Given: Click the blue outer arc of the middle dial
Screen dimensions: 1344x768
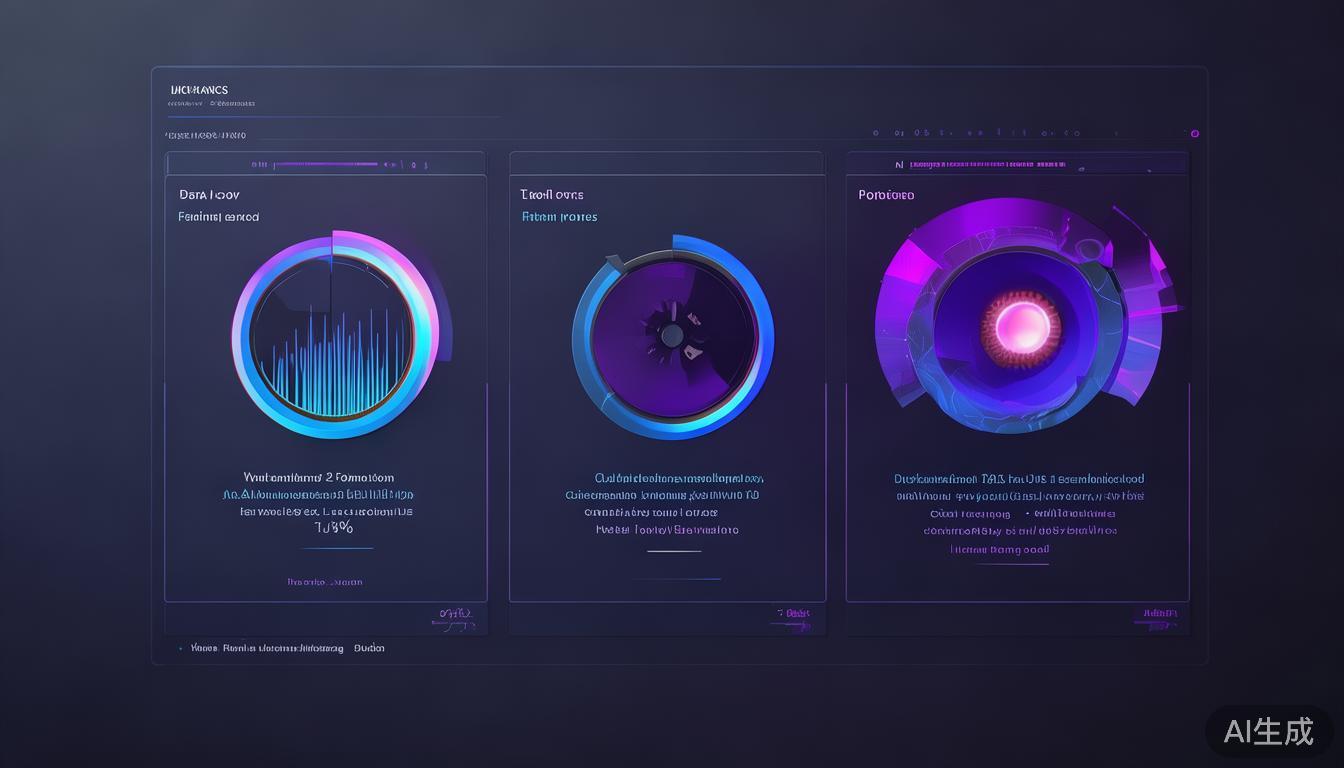Looking at the screenshot, I should pyautogui.click(x=758, y=300).
